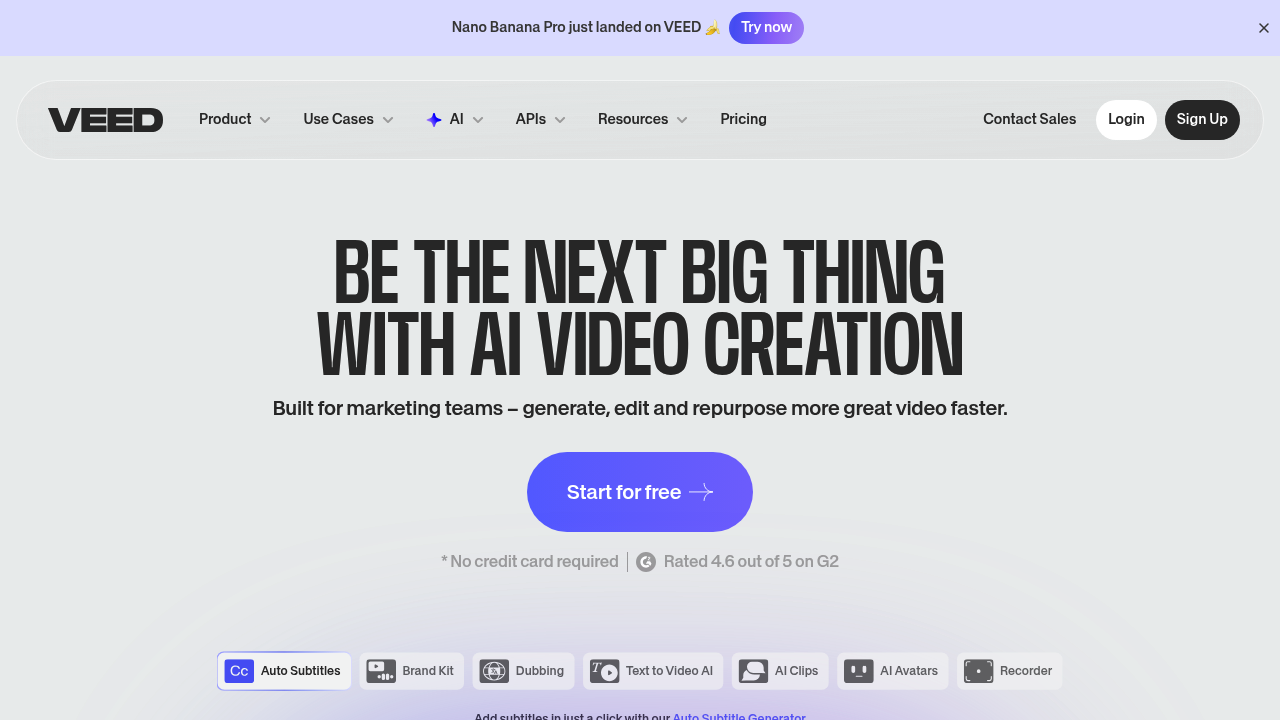Open the Use Cases dropdown
1280x720 pixels.
point(348,120)
